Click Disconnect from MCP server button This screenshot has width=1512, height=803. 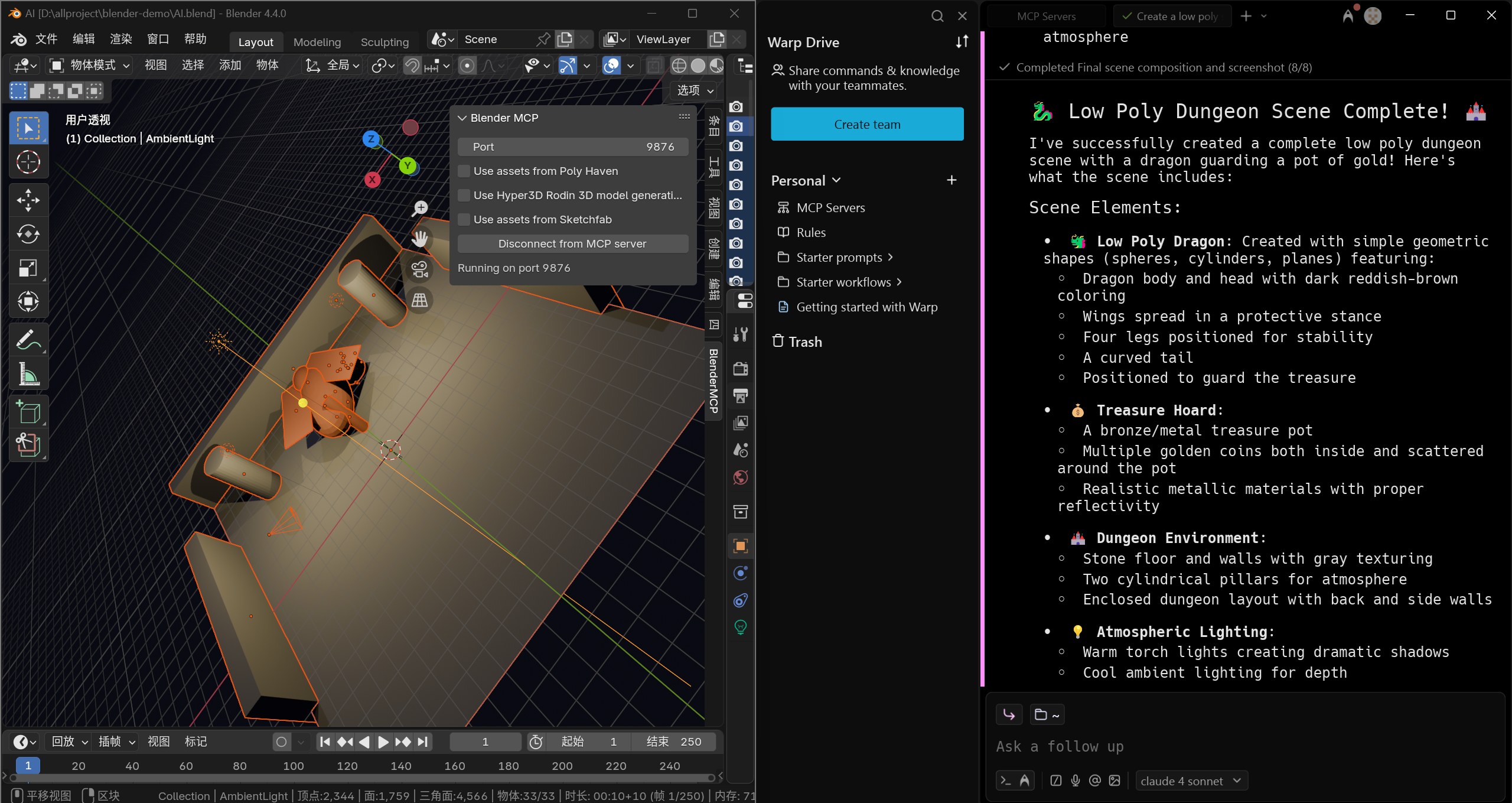pos(572,244)
